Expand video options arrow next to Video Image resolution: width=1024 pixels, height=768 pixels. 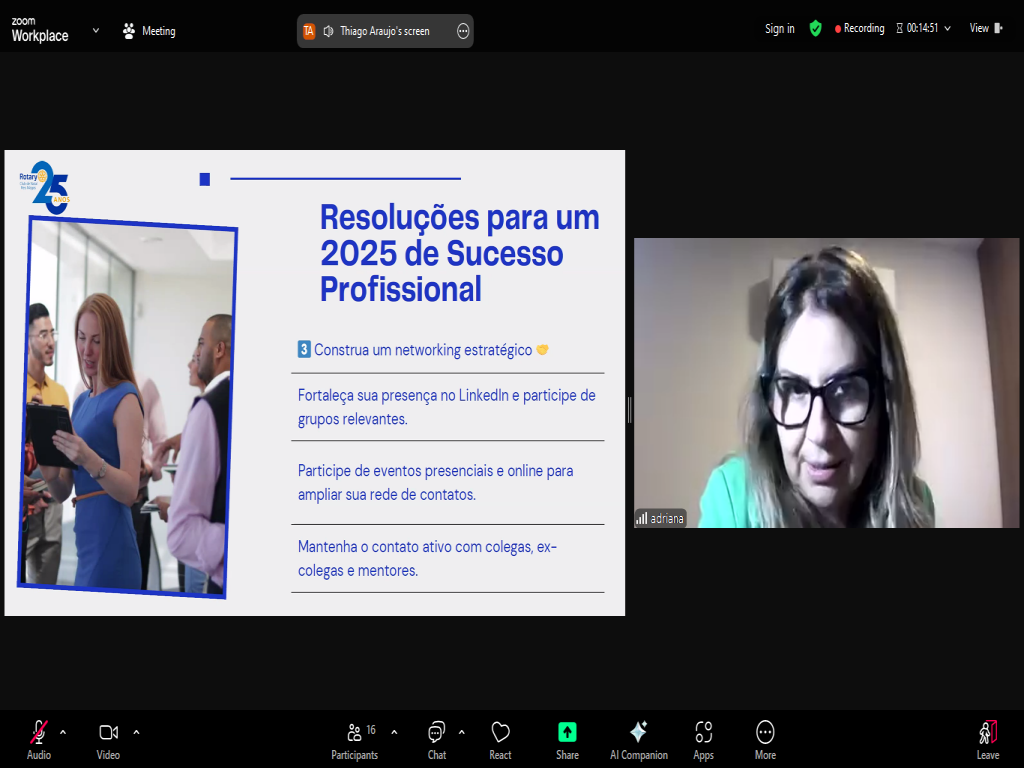tap(136, 731)
